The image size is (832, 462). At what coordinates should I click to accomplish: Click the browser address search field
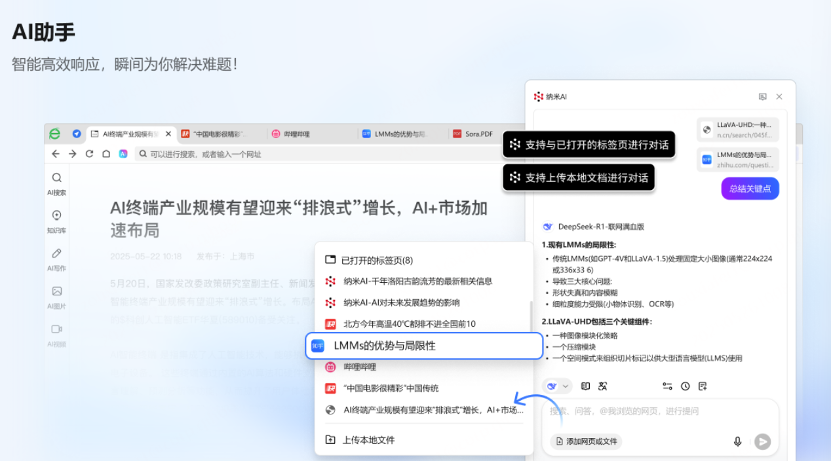click(x=300, y=154)
